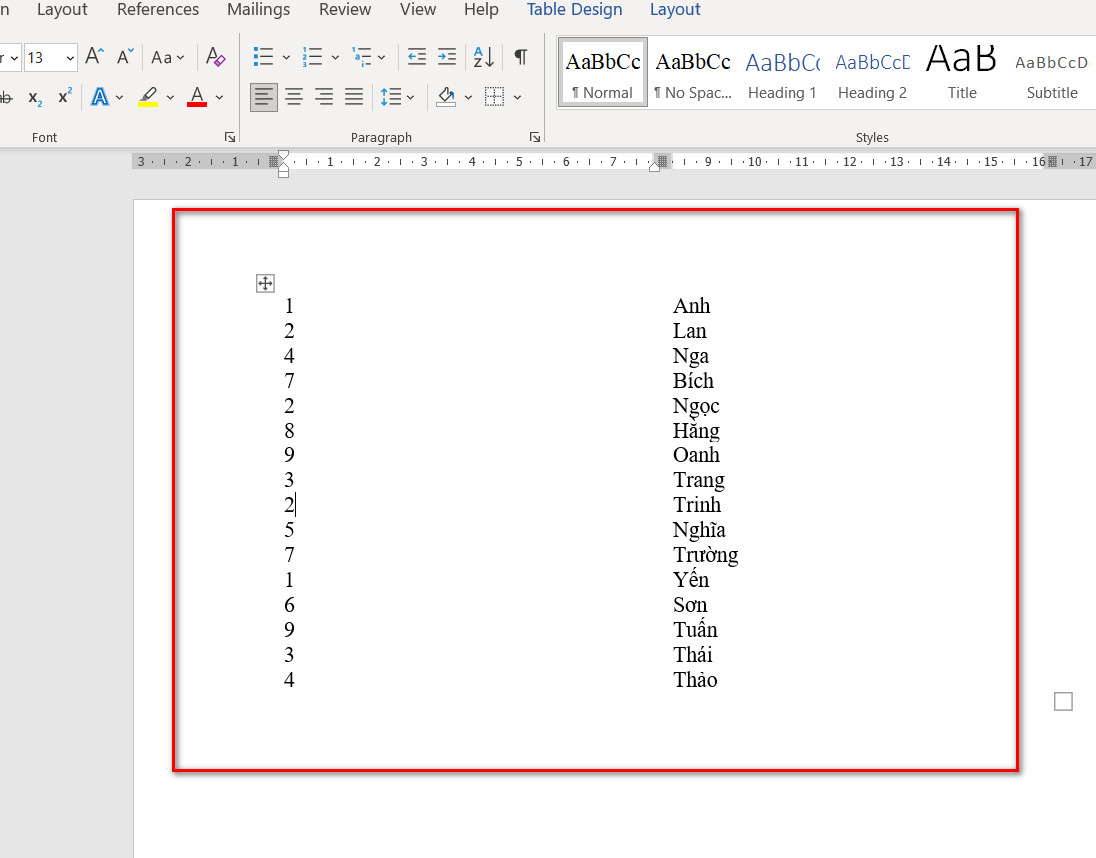The image size is (1096, 858).
Task: Apply the red font color swatch
Action: click(197, 97)
